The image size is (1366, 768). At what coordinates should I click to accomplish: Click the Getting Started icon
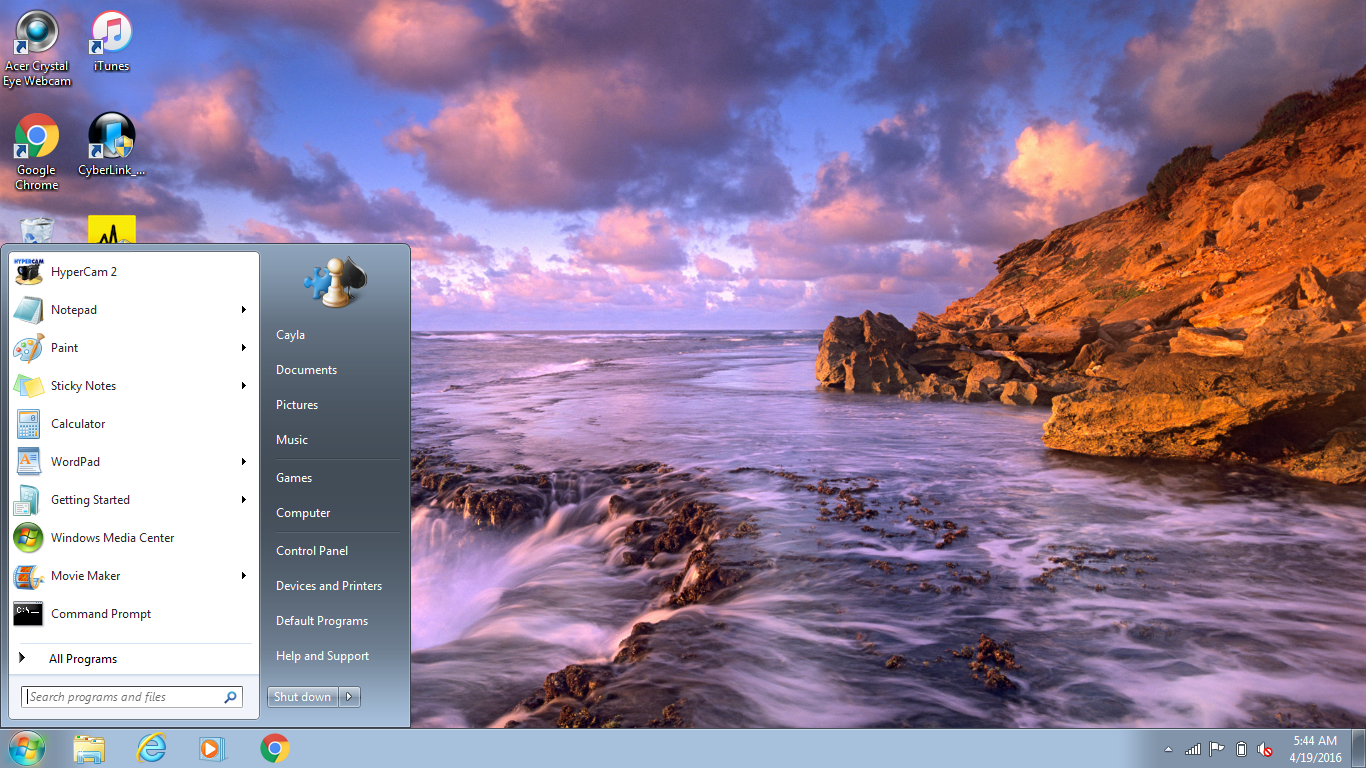[28, 500]
